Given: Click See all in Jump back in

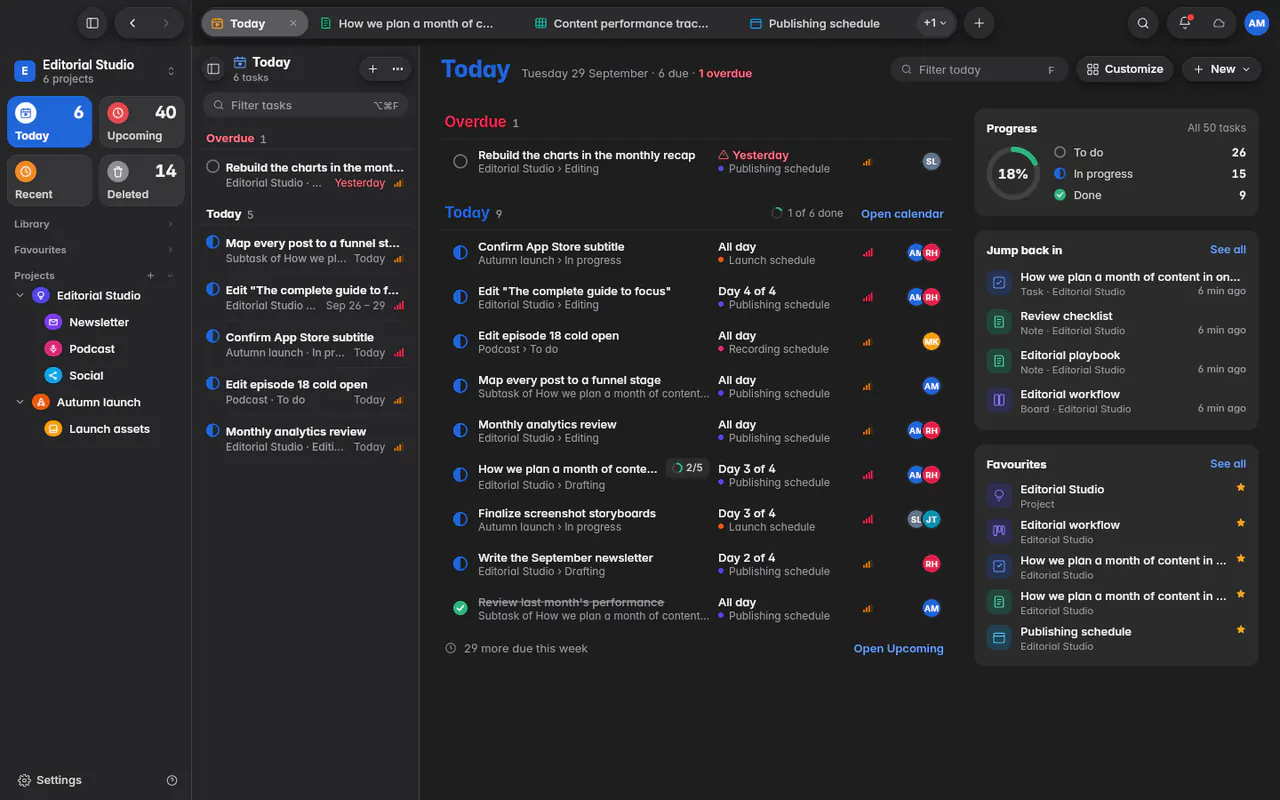Looking at the screenshot, I should click(x=1227, y=250).
